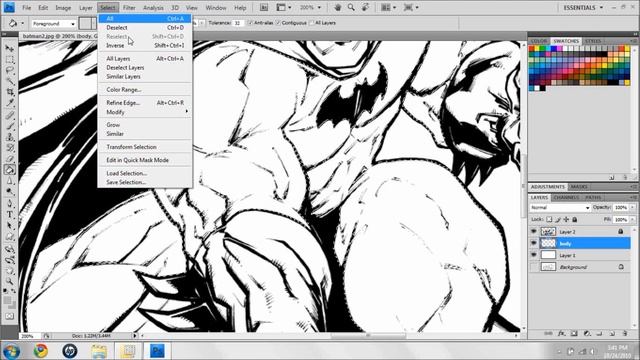The width and height of the screenshot is (640, 360).
Task: Delete the selected layer via trash icon
Action: pyautogui.click(x=624, y=333)
